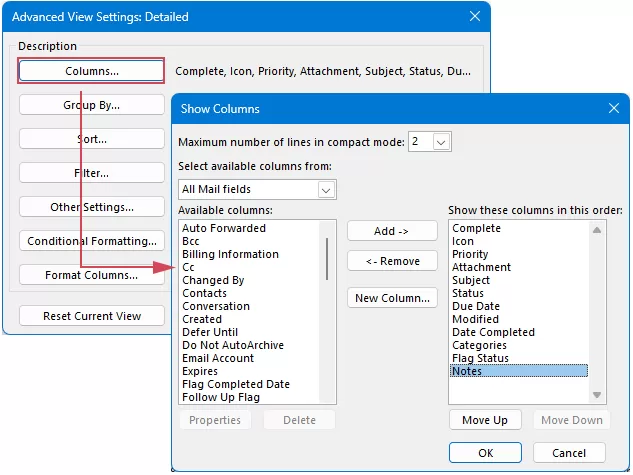Click the New Column... button
Screen dimensions: 633x475
point(392,298)
